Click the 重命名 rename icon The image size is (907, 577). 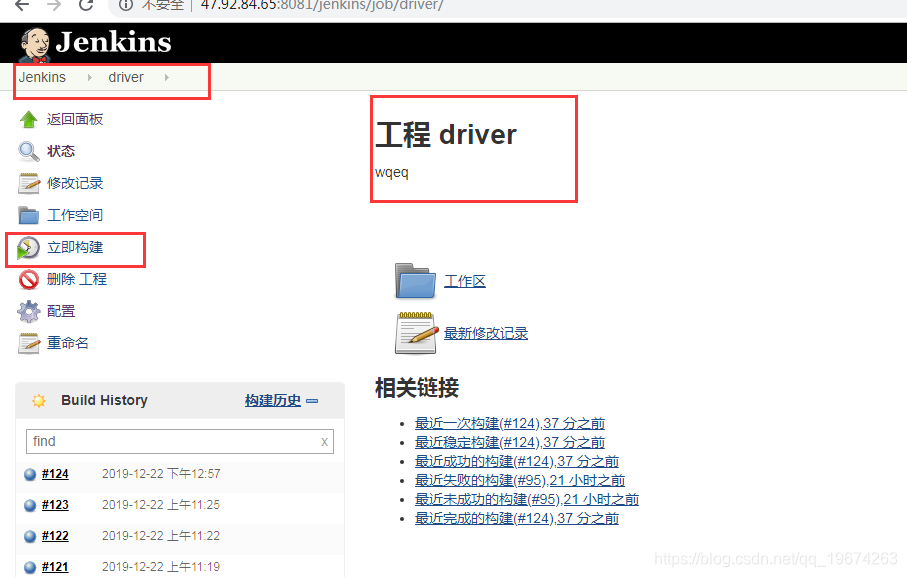coord(29,343)
